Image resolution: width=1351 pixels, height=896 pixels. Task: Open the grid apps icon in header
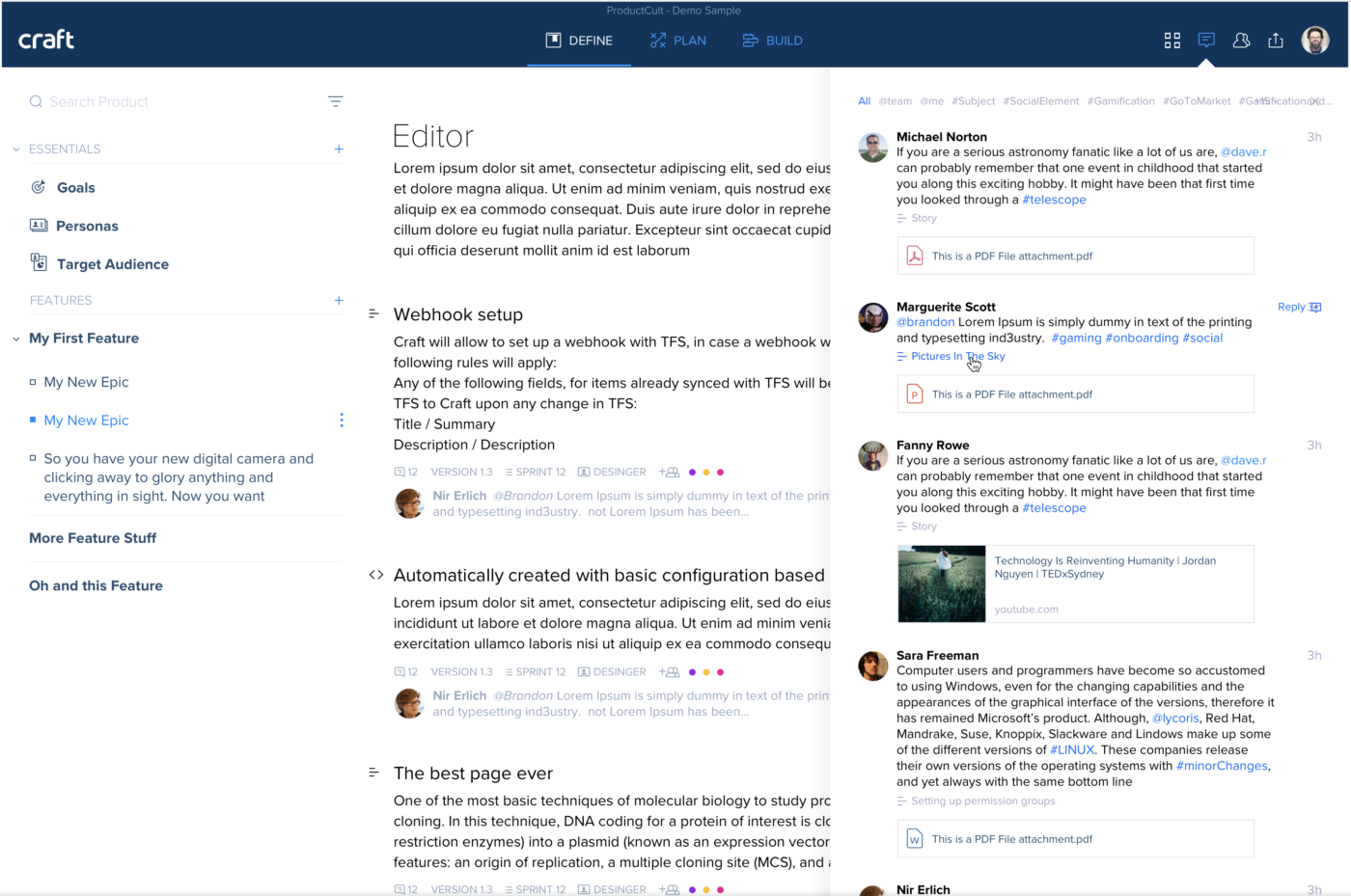click(x=1172, y=41)
